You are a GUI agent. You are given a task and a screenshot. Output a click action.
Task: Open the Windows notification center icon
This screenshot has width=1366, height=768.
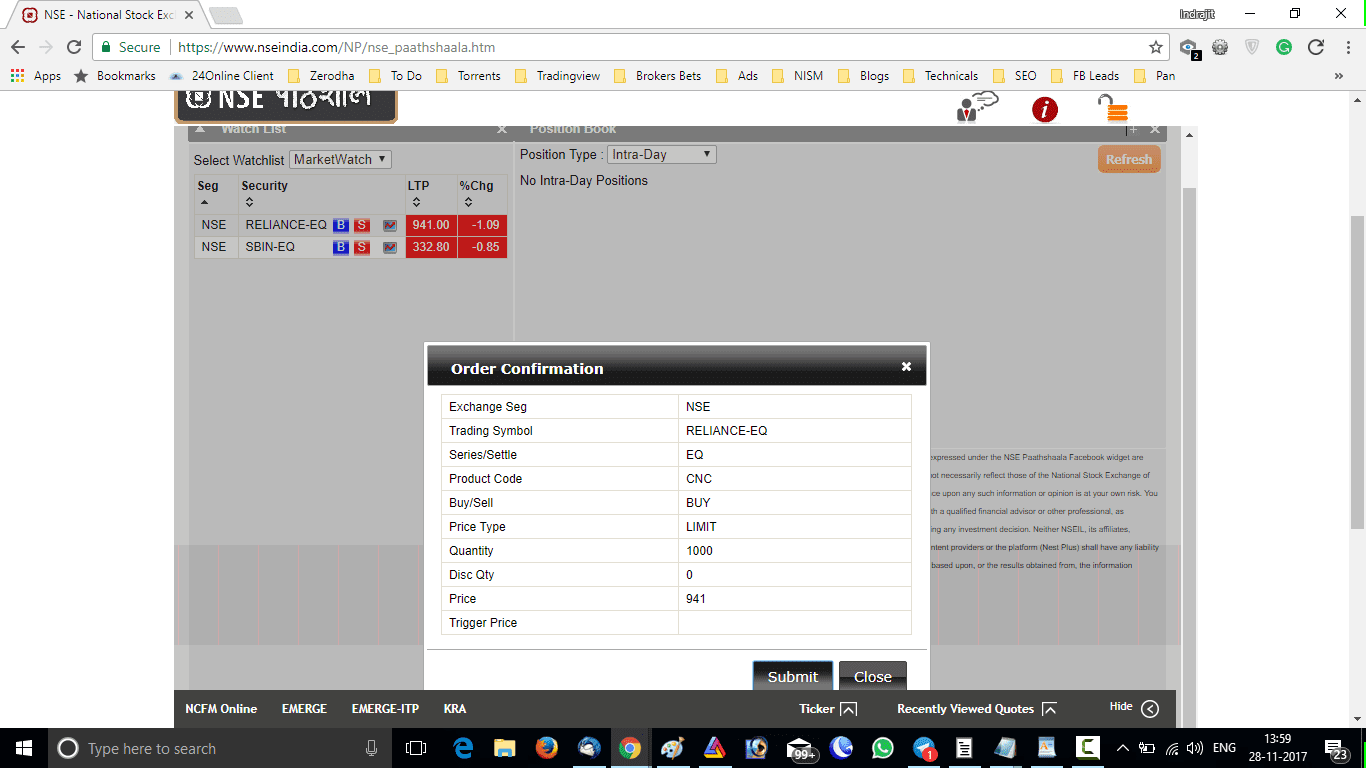click(x=1336, y=749)
